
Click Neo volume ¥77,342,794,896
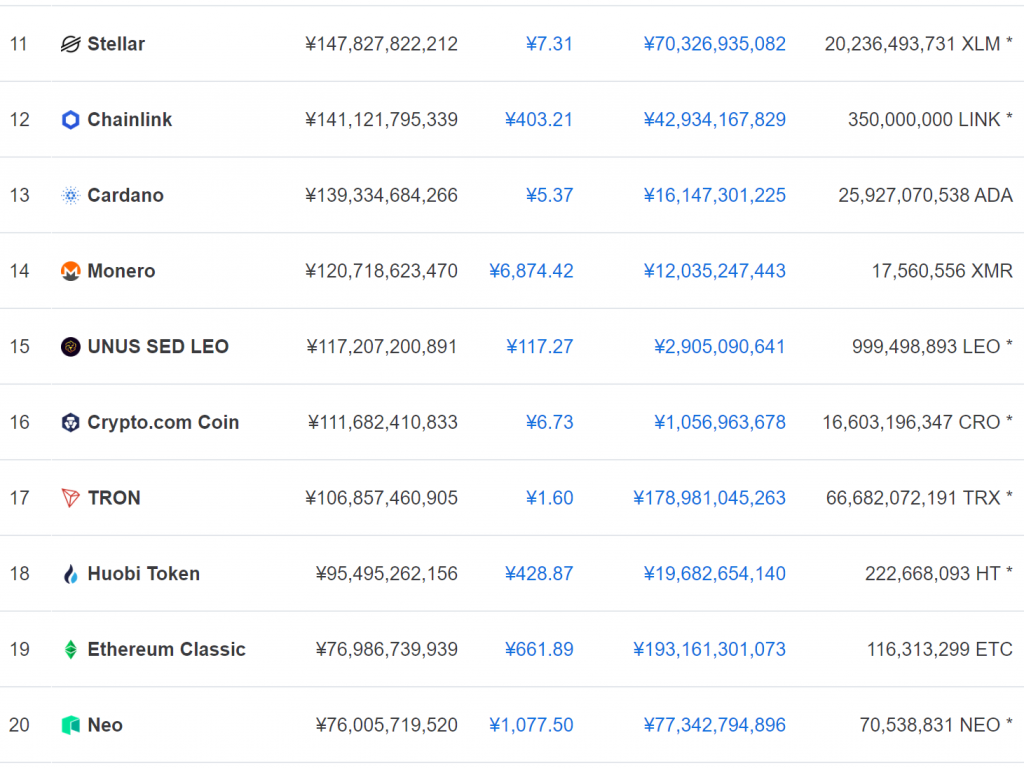(714, 726)
